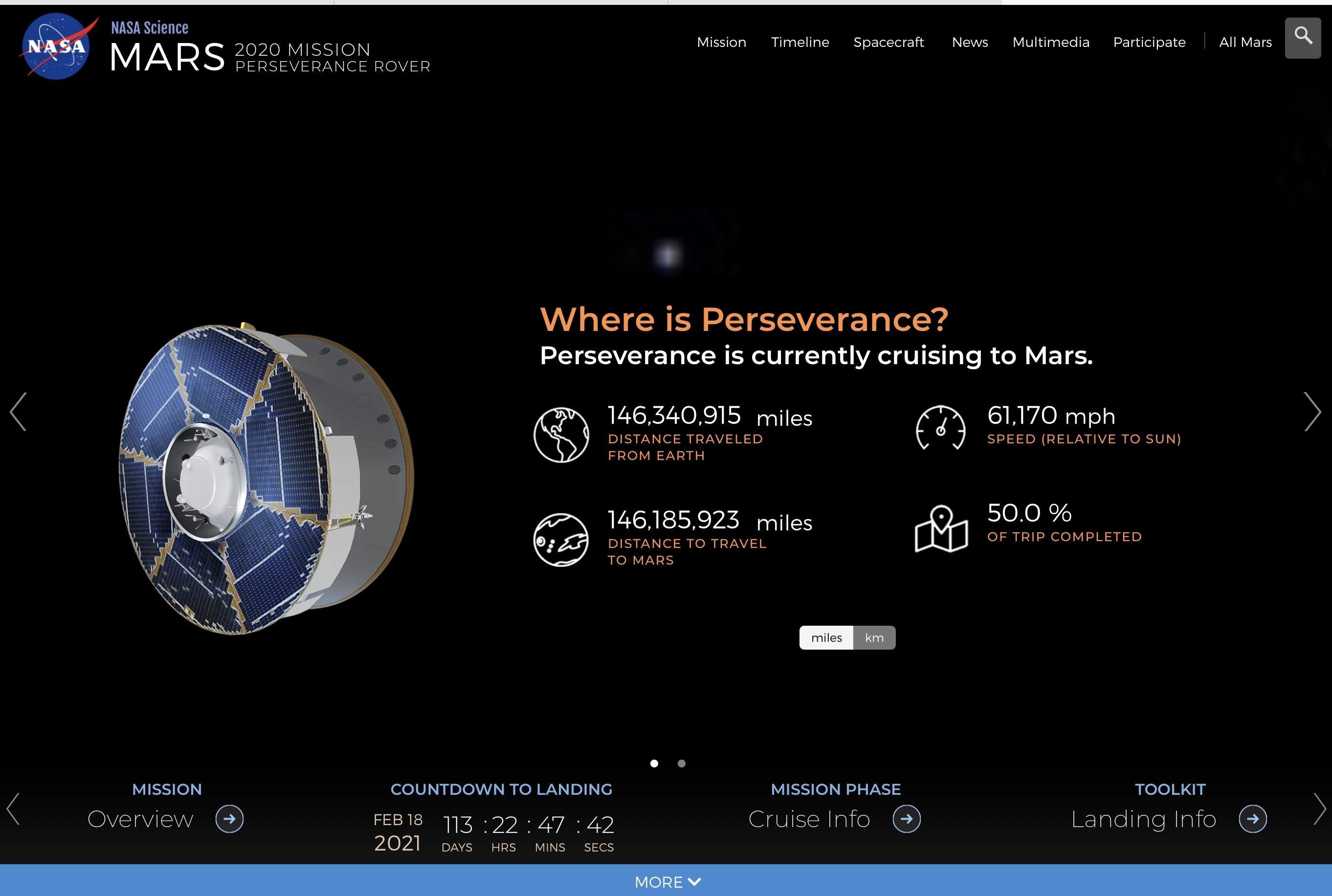The image size is (1332, 896).
Task: Open the search magnifier icon
Action: point(1302,38)
